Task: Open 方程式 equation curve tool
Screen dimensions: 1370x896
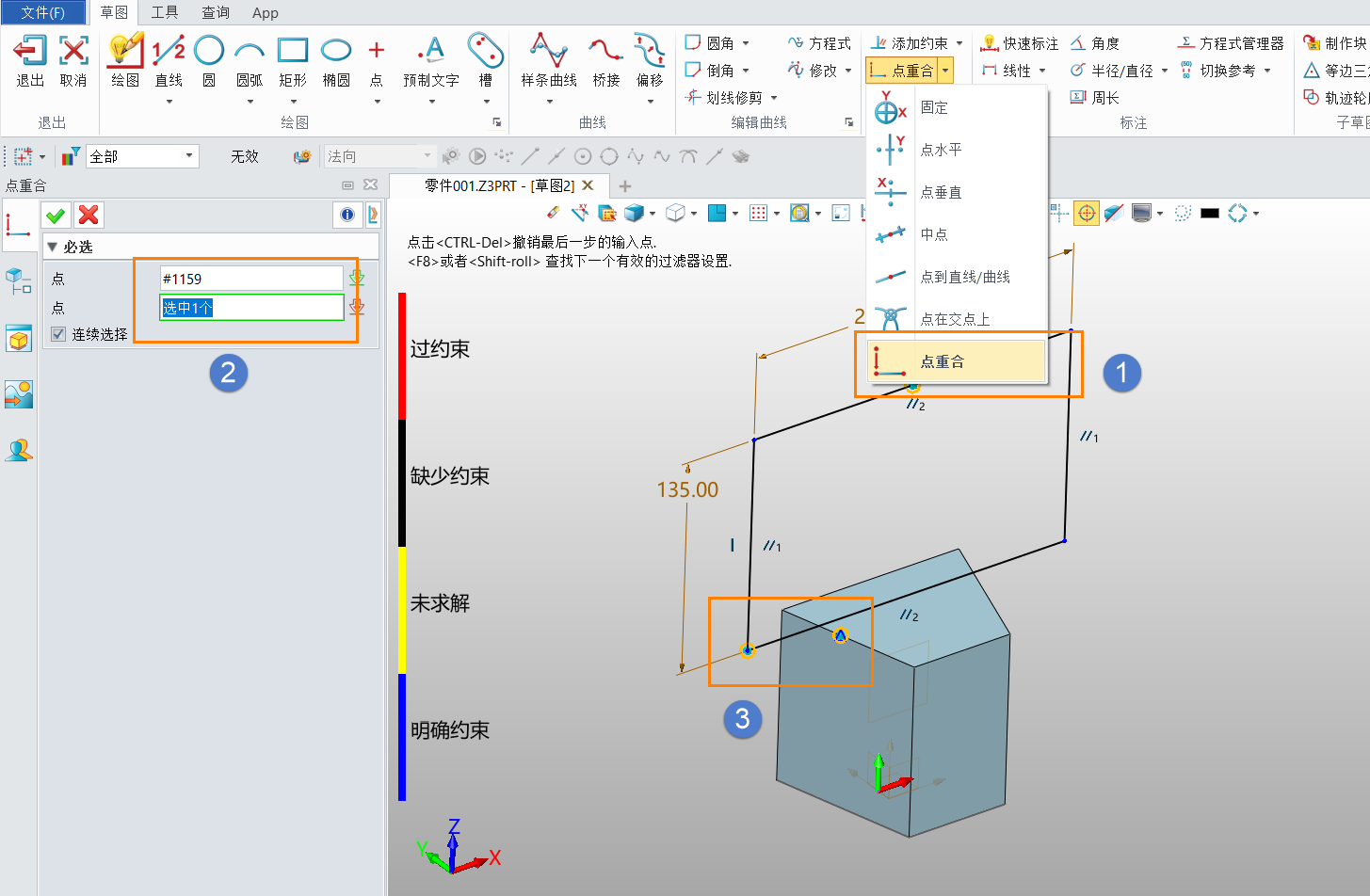Action: click(819, 43)
